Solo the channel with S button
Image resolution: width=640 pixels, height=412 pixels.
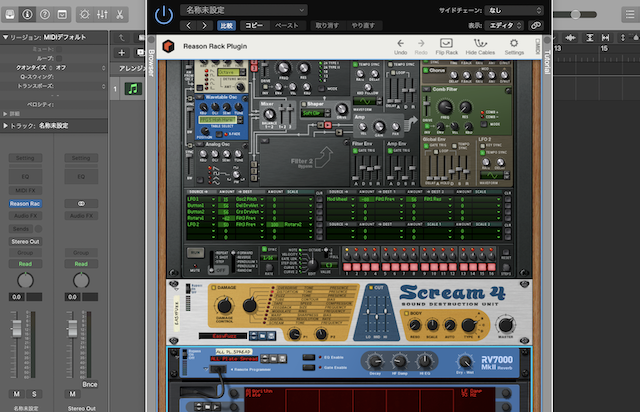[34, 393]
